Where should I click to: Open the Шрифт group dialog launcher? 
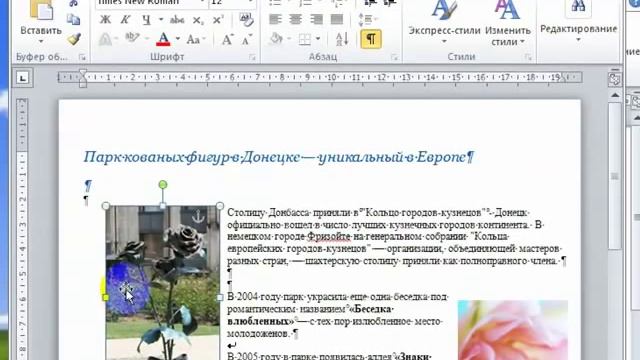(252, 58)
